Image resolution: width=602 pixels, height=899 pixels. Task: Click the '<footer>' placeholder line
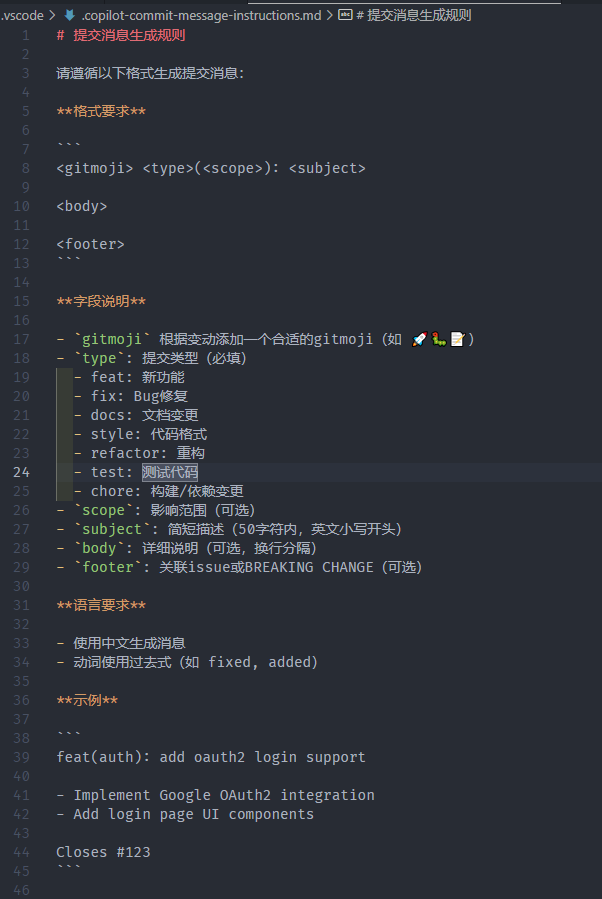[90, 244]
